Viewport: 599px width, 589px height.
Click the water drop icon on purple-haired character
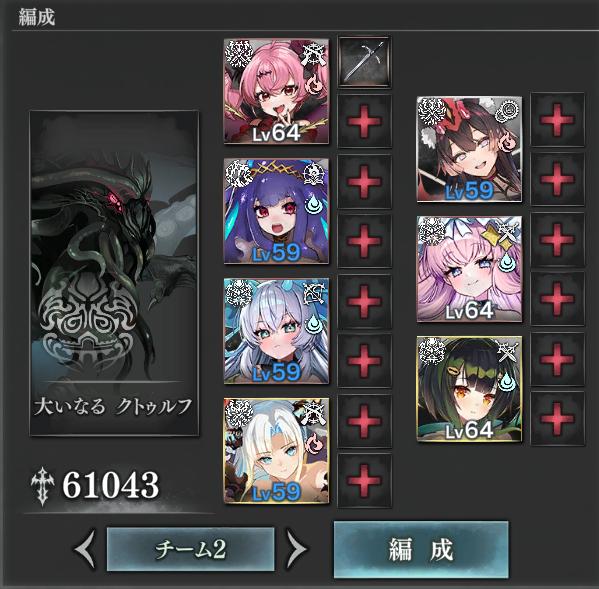(x=314, y=204)
